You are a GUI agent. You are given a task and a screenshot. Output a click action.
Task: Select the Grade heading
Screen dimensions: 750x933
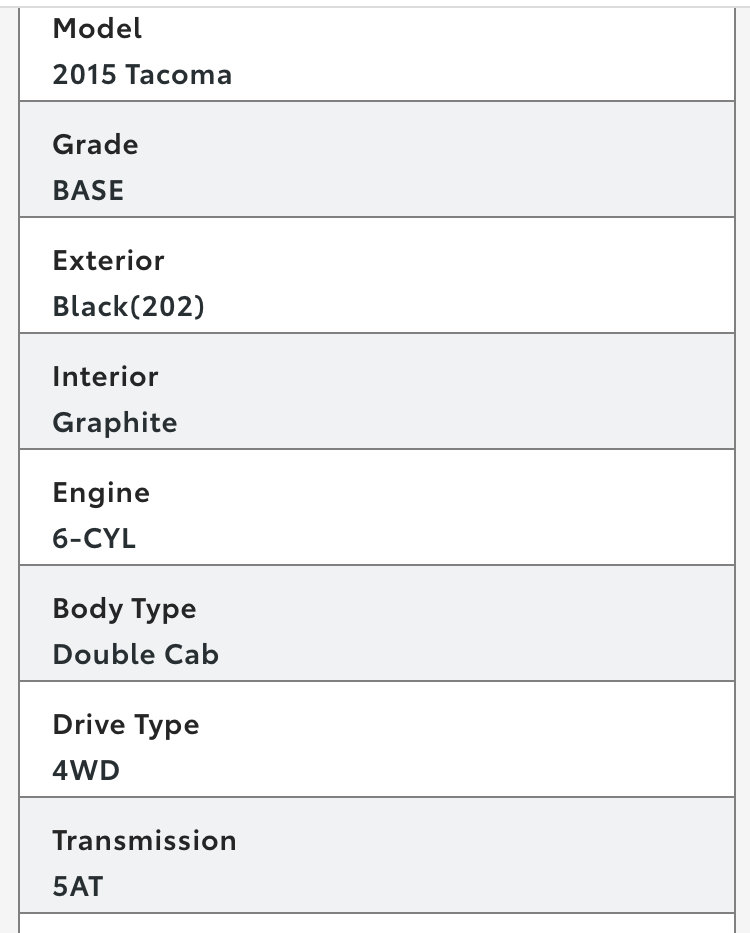[95, 145]
